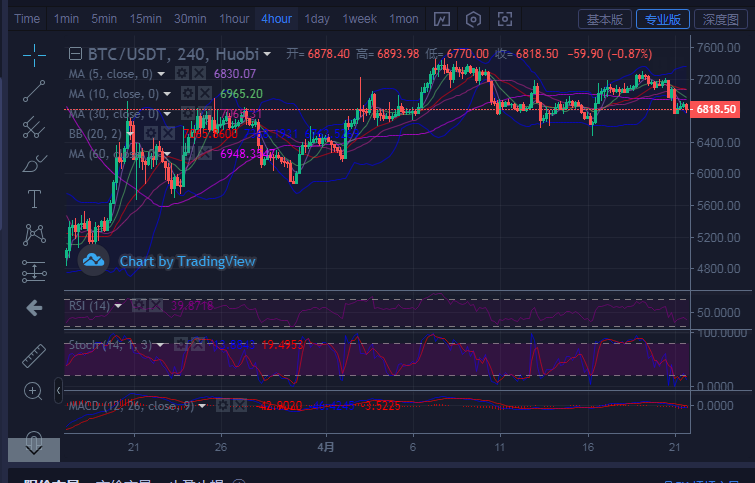This screenshot has height=483, width=755.
Task: Select the 1day timeframe
Action: click(x=317, y=19)
